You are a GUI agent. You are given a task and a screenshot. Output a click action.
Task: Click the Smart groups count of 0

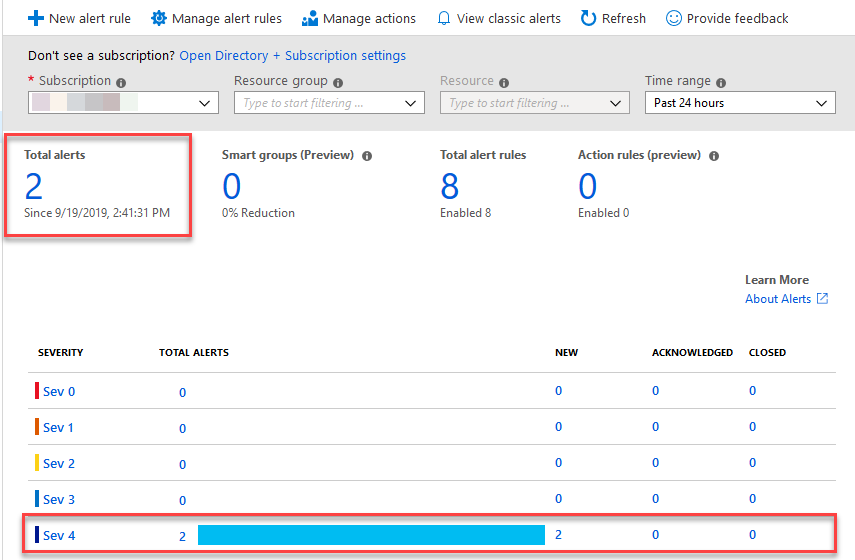tap(232, 187)
